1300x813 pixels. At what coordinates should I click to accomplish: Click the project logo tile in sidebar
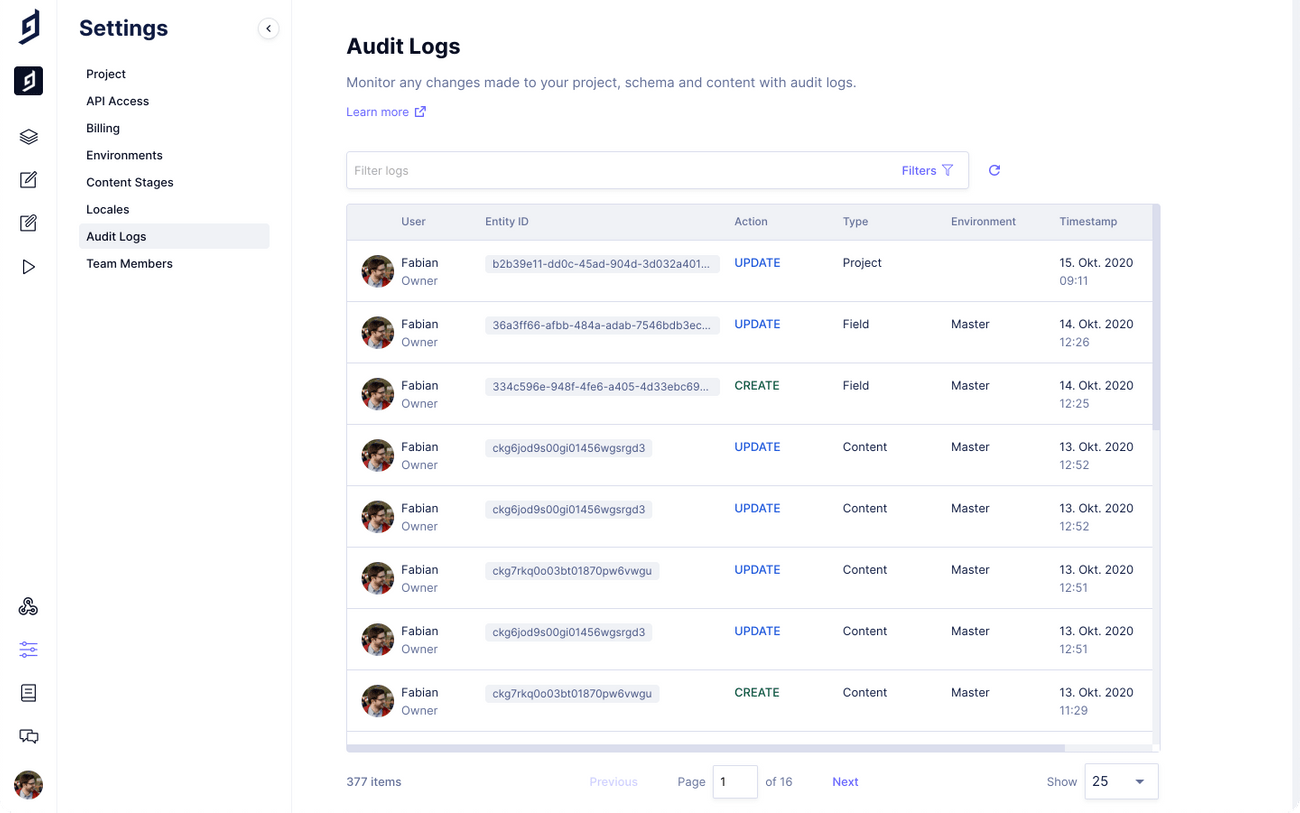point(28,81)
